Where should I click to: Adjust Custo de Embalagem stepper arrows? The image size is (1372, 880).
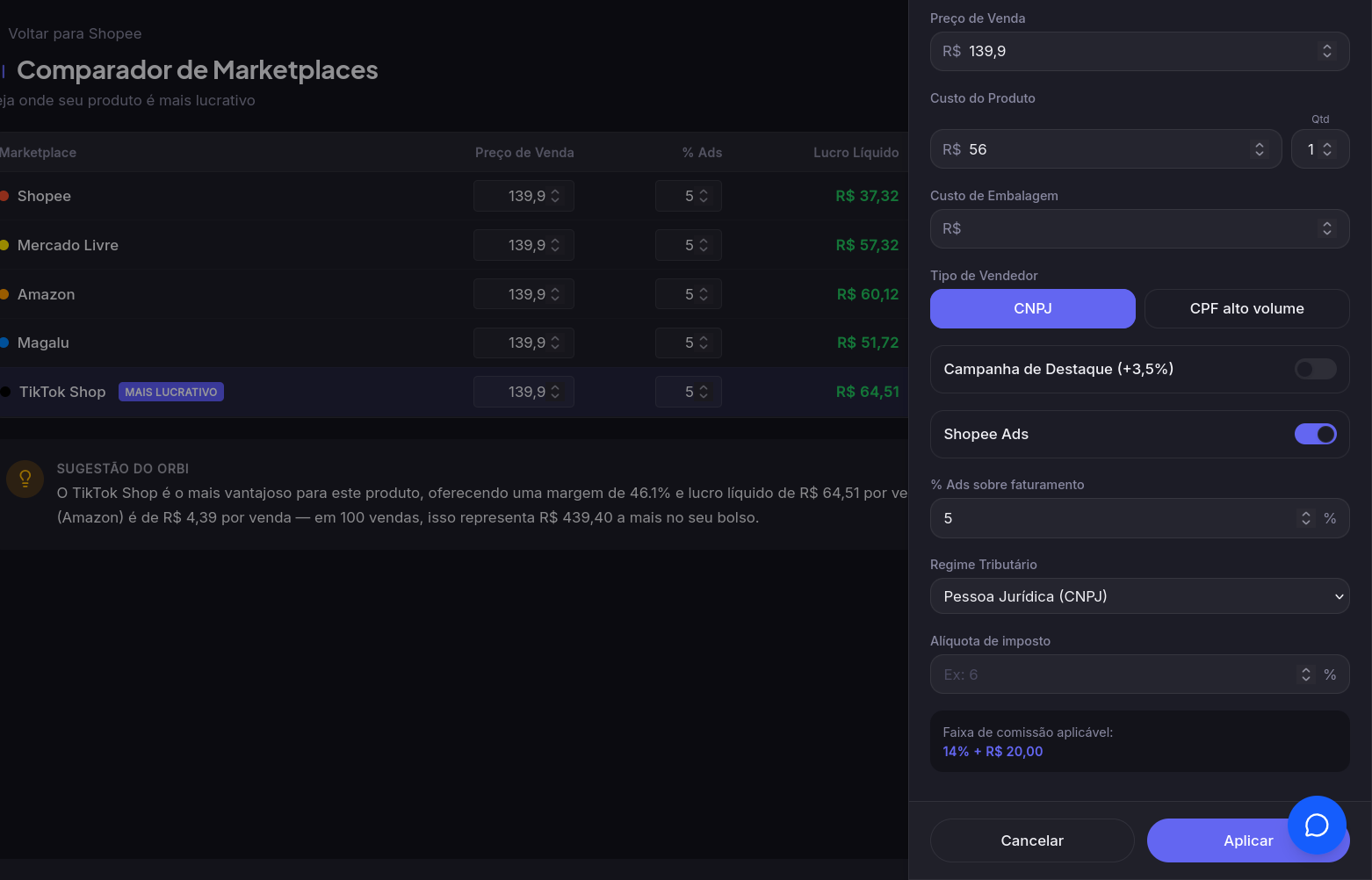tap(1327, 228)
